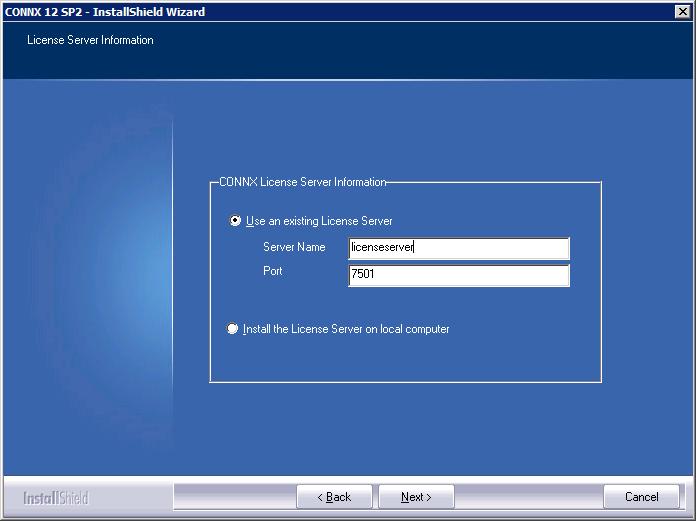The width and height of the screenshot is (696, 521).
Task: Click the Server Name input field
Action: 459,248
